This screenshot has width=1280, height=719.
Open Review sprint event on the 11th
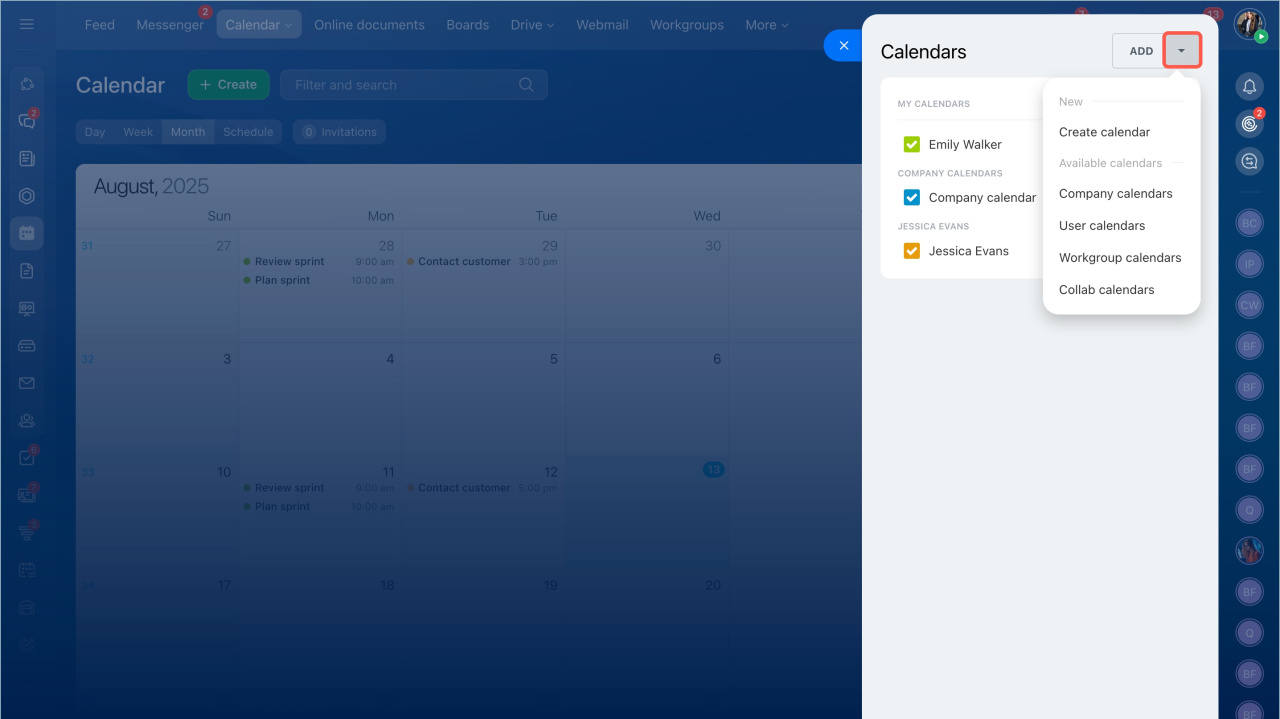point(320,488)
